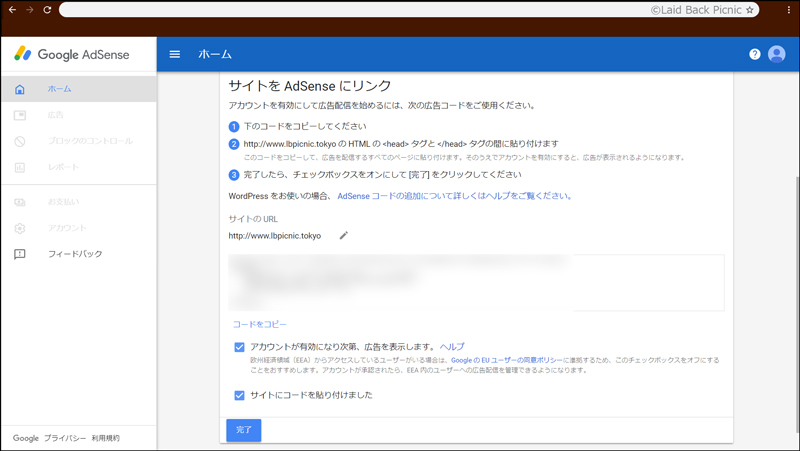Open the Google EU user consent policy link
Image resolution: width=800 pixels, height=451 pixels.
coord(507,360)
